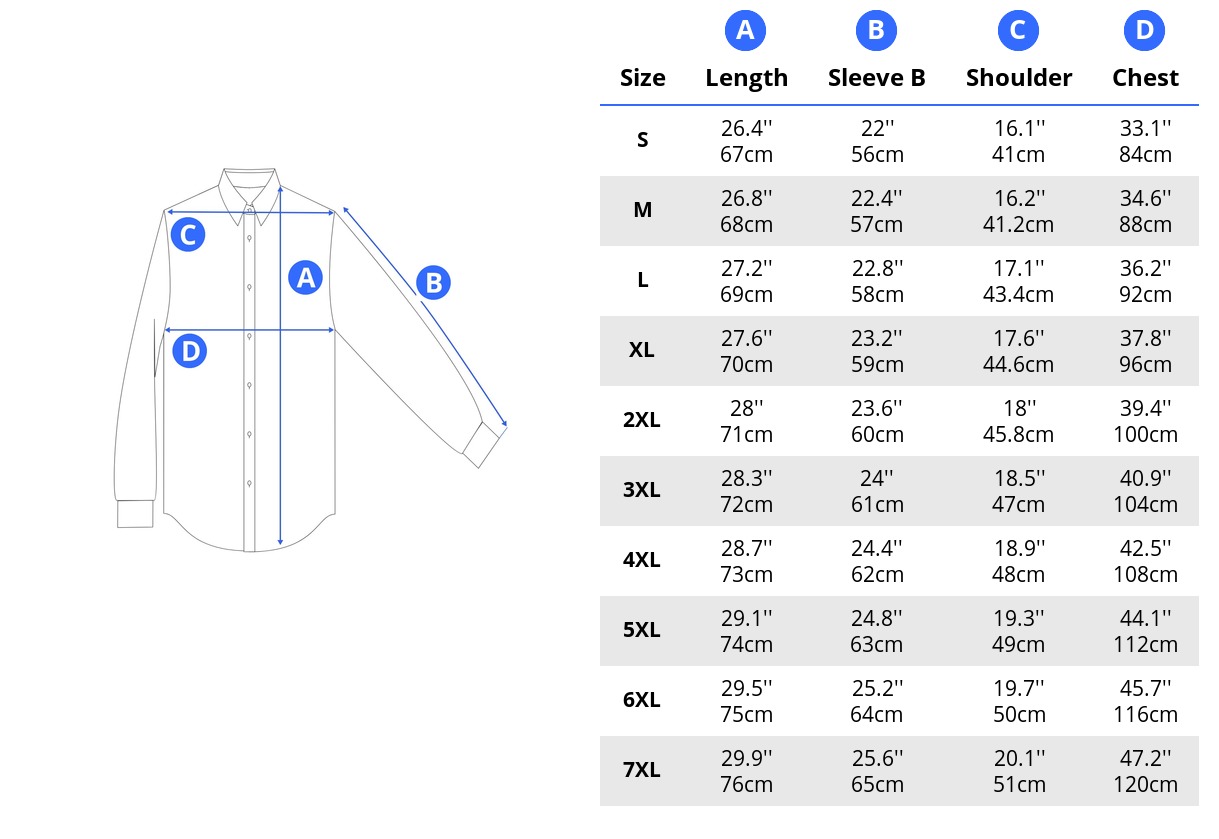The image size is (1219, 839).
Task: Click the S size row label
Action: pos(642,140)
